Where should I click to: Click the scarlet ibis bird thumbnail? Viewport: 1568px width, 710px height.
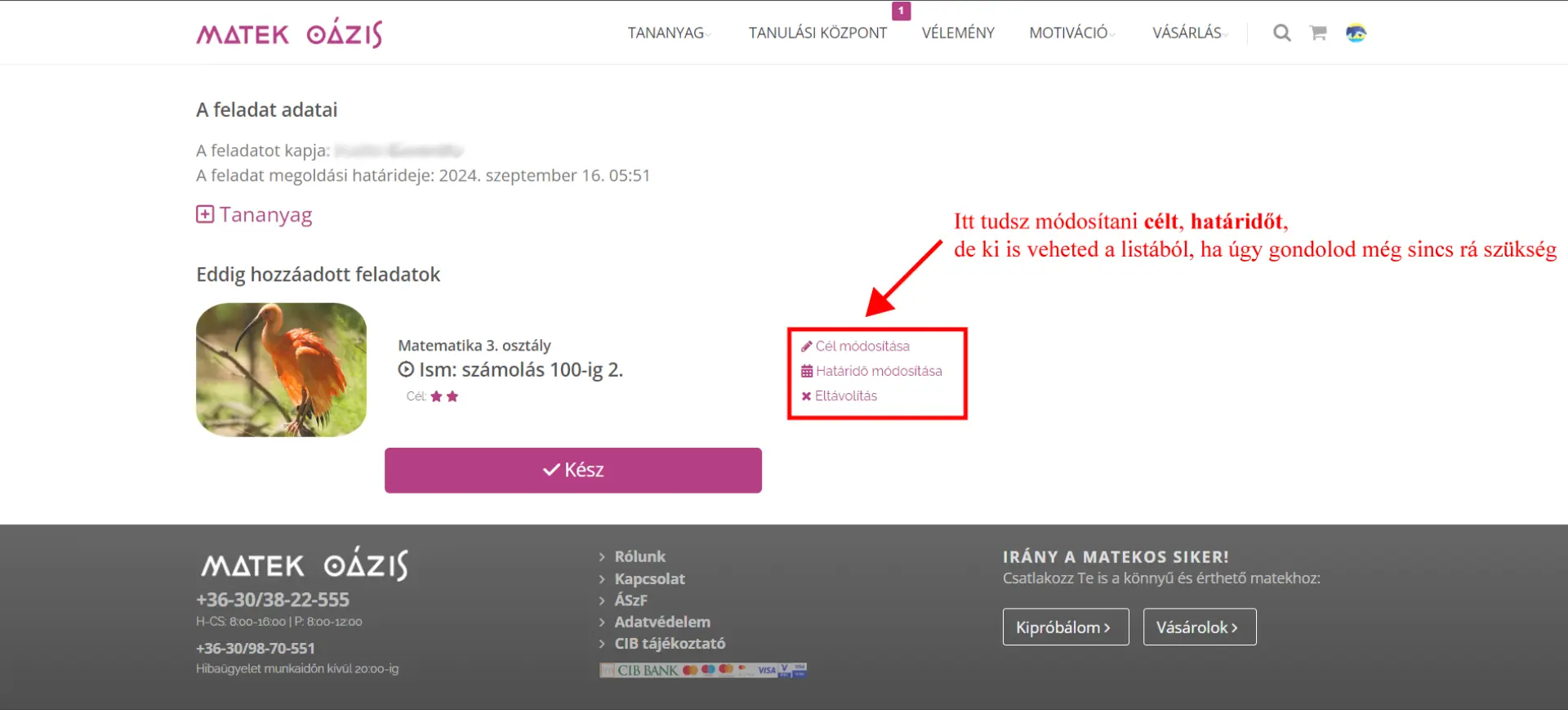[x=281, y=369]
